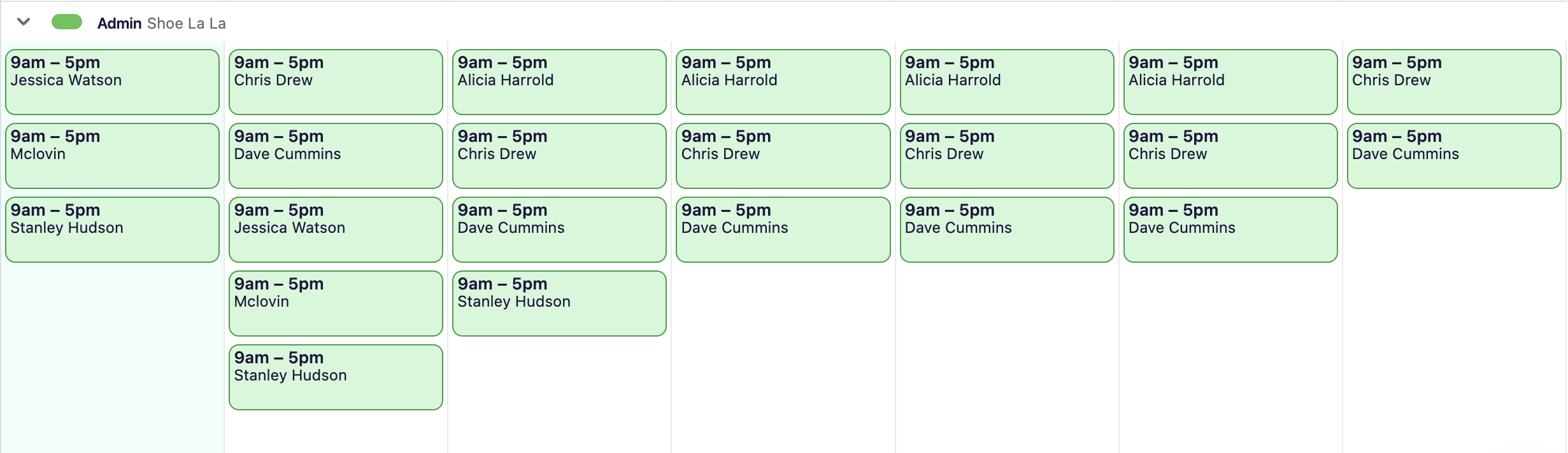1568x453 pixels.
Task: Open Mclovin's shift in the second day column
Action: 336,303
